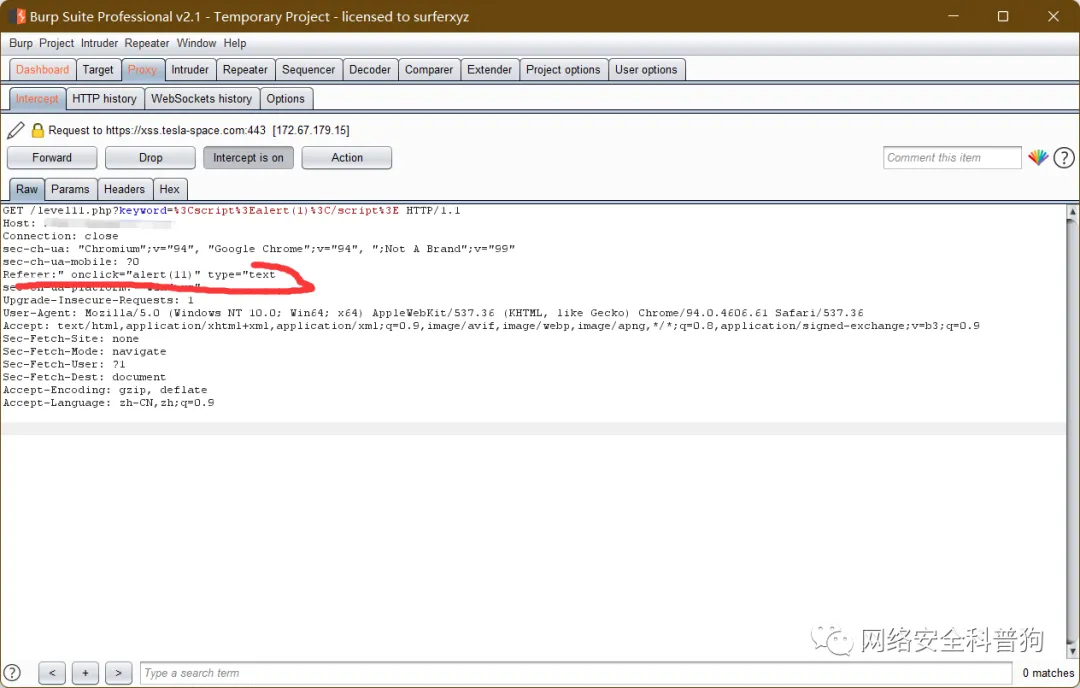Click the Referer header line
Viewport: 1080px width, 688px height.
click(139, 275)
